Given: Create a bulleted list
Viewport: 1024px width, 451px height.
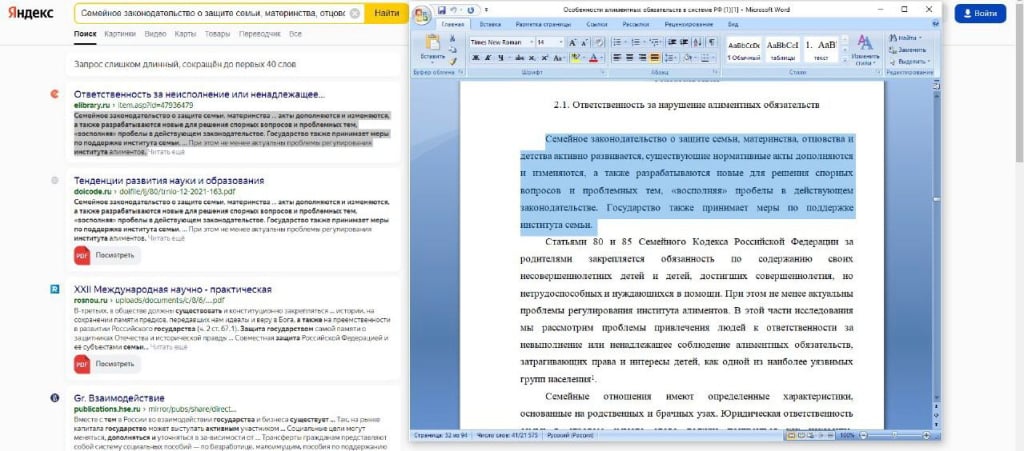Looking at the screenshot, I should tap(617, 42).
